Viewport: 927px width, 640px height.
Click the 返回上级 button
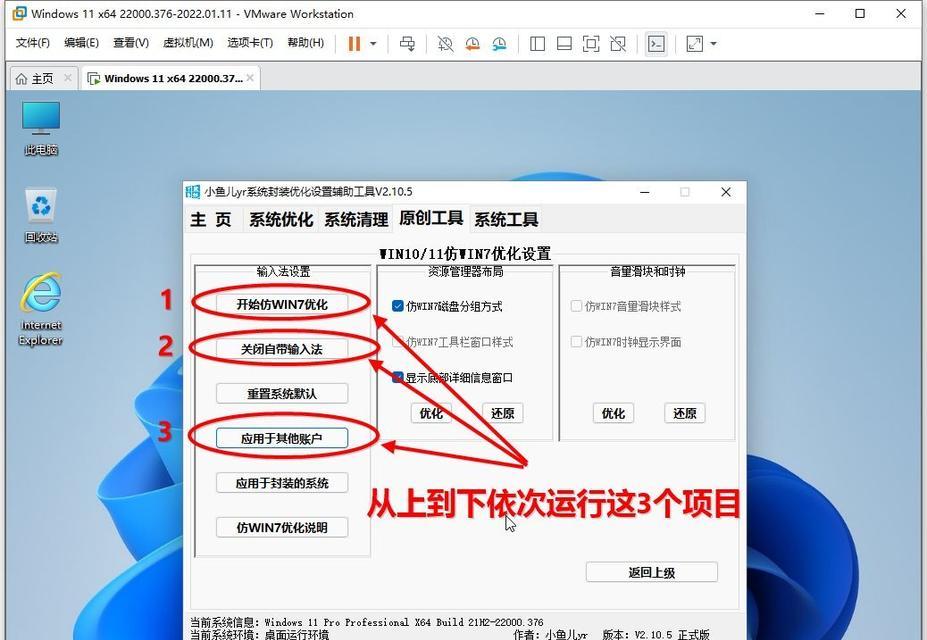652,572
